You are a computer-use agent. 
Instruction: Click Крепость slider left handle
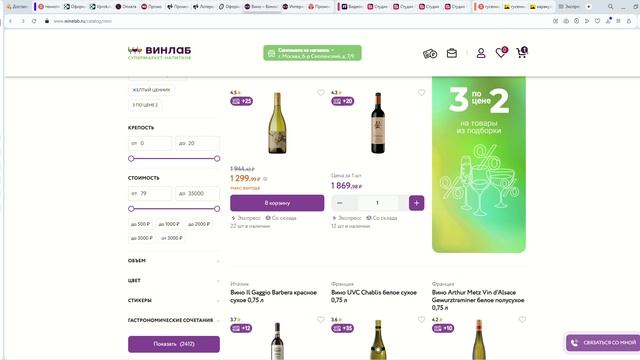(131, 158)
